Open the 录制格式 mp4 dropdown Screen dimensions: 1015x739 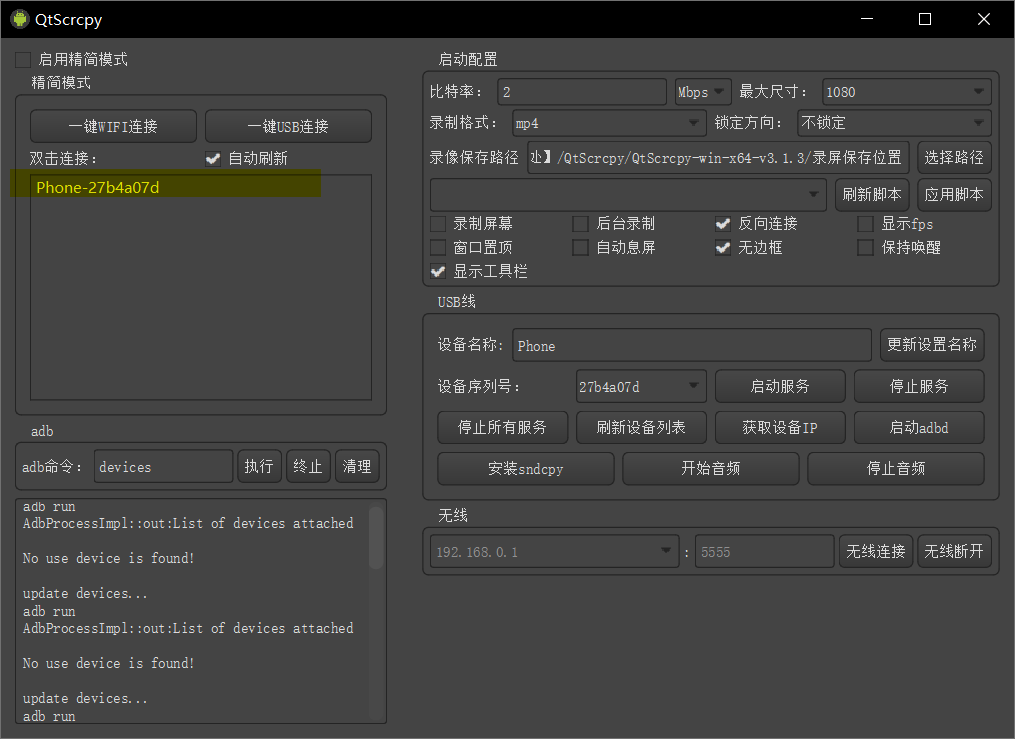tap(609, 123)
